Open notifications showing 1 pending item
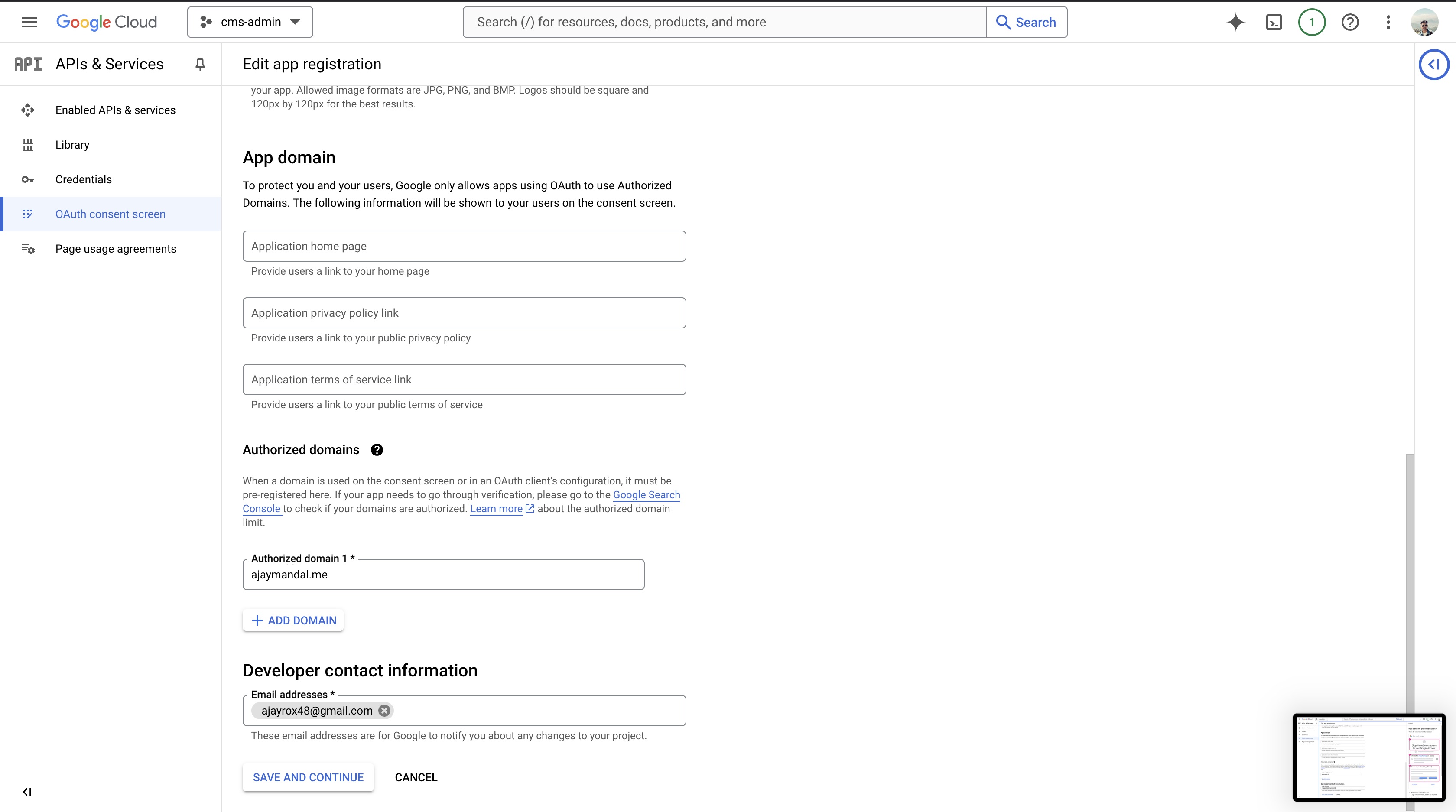 (x=1312, y=22)
